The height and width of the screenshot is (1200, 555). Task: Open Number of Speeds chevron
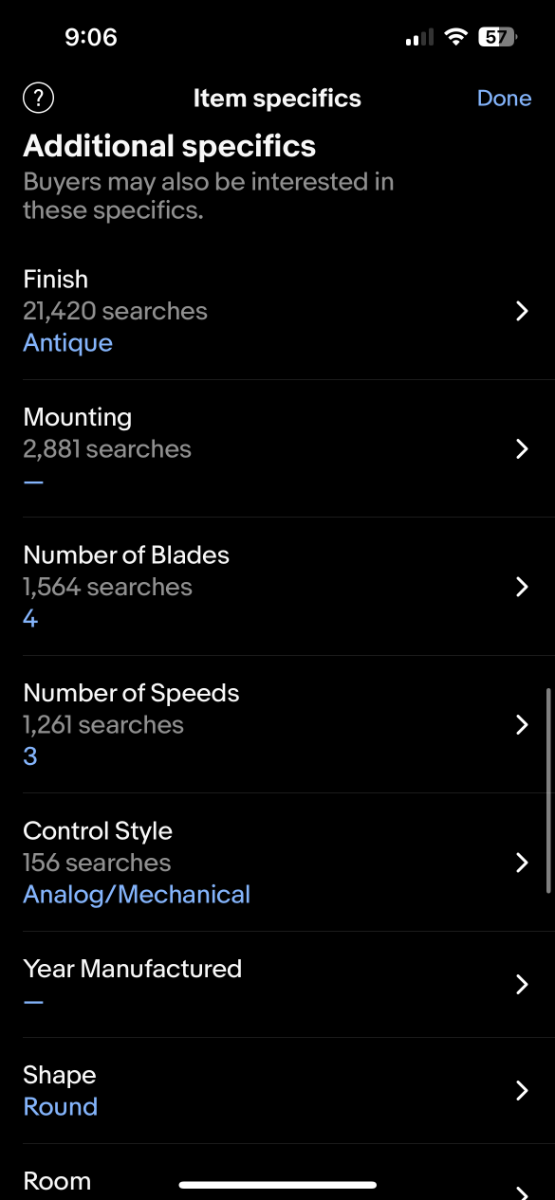(x=521, y=725)
